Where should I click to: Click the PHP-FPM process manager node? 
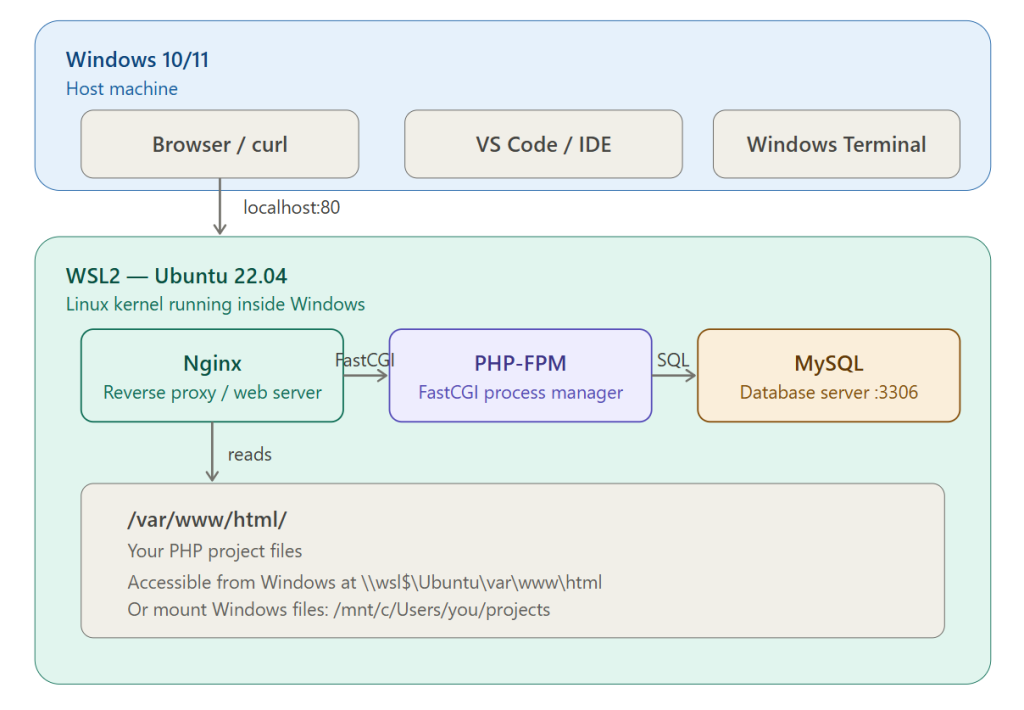click(520, 376)
